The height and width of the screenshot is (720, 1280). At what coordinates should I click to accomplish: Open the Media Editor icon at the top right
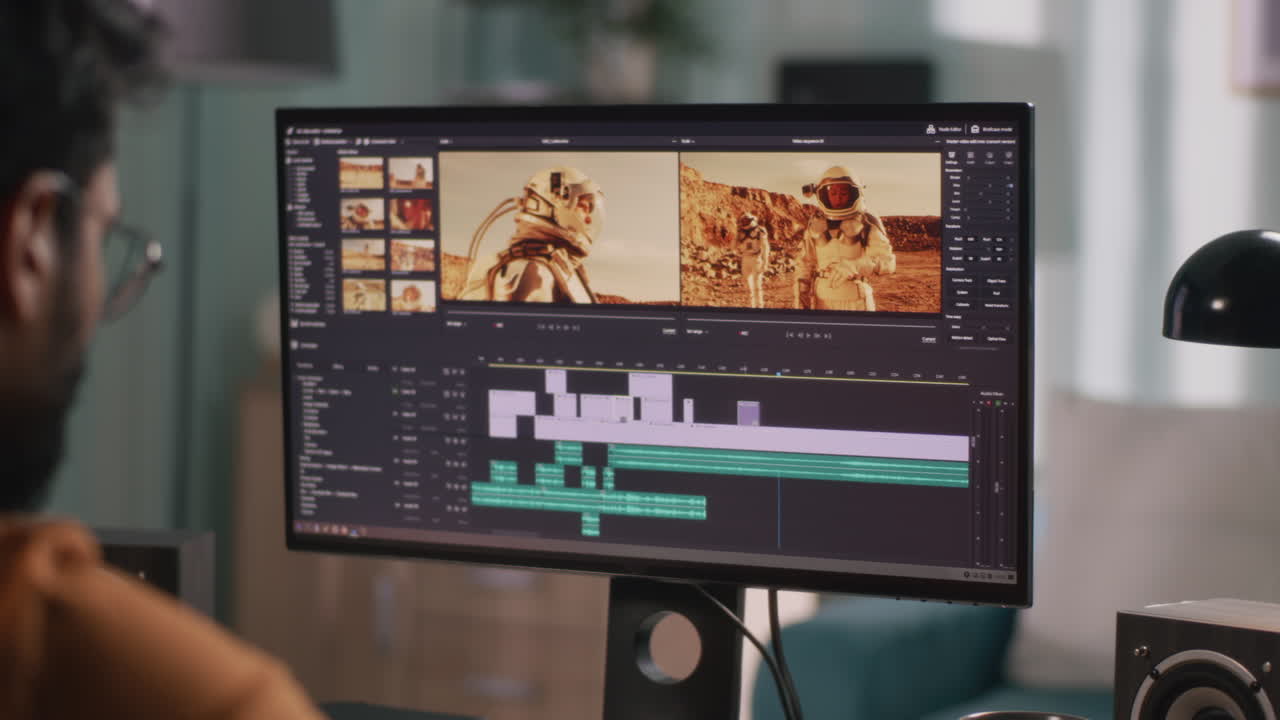[x=931, y=129]
